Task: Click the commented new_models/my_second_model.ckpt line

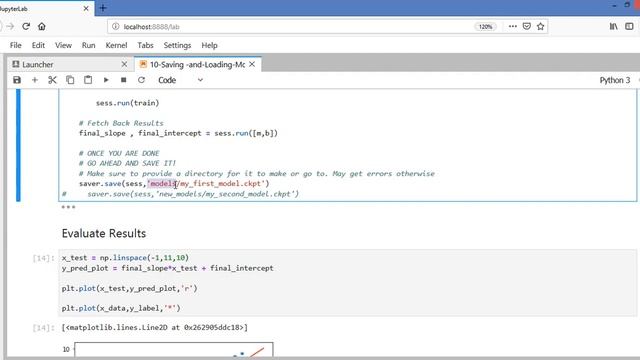Action: click(180, 194)
